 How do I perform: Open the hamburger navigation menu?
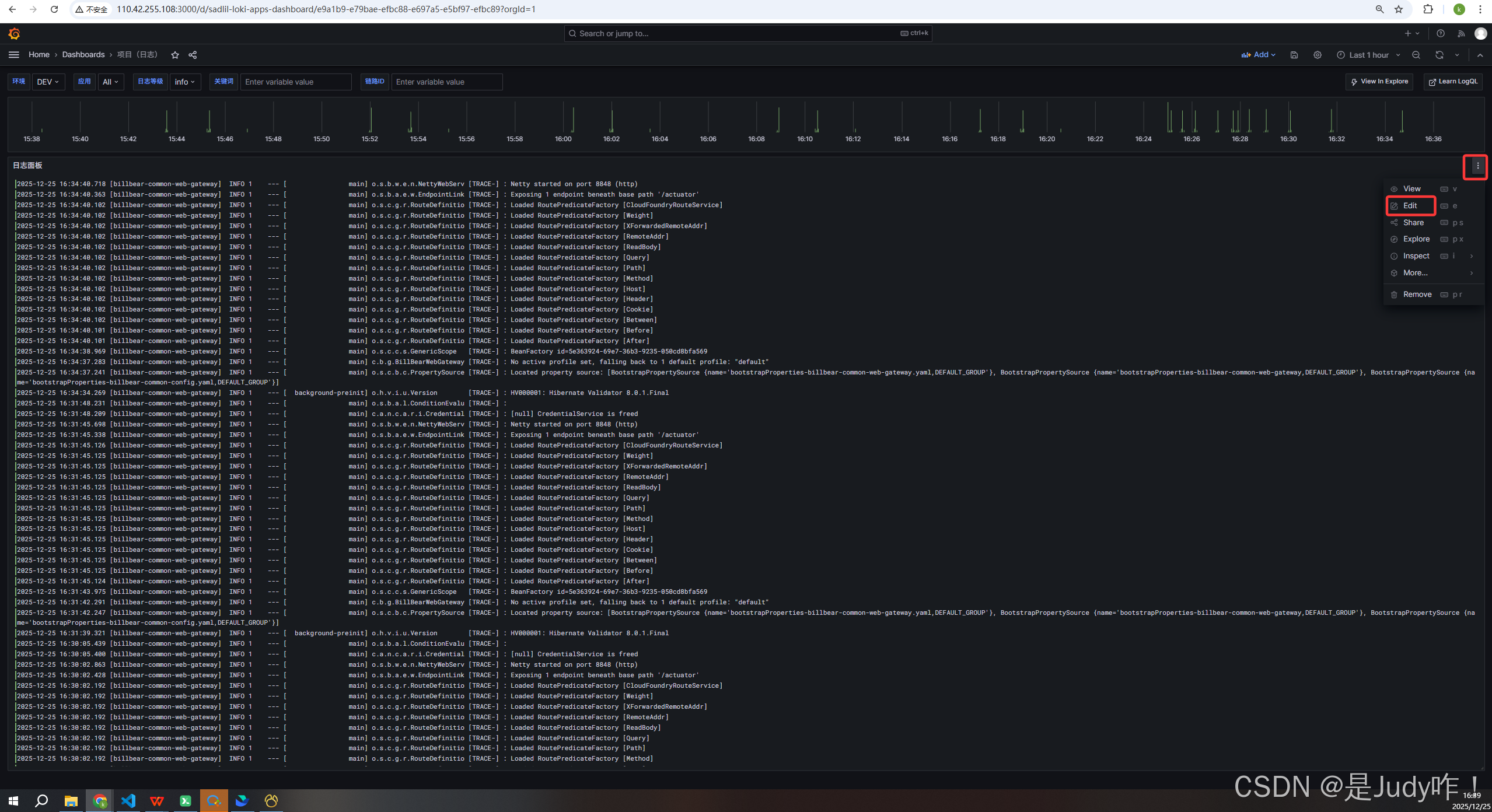[x=14, y=55]
